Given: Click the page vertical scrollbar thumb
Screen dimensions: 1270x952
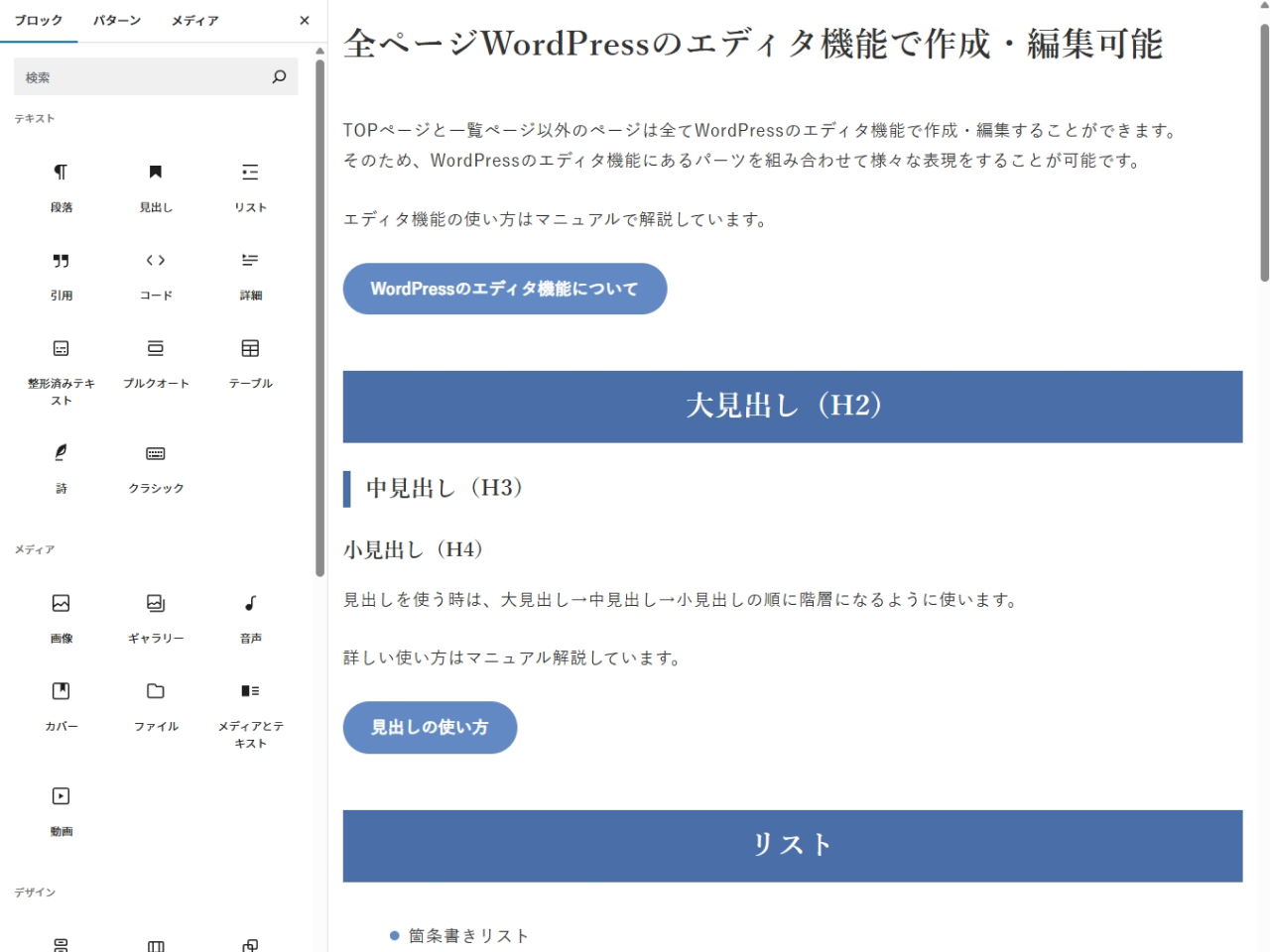Looking at the screenshot, I should point(1264,154).
